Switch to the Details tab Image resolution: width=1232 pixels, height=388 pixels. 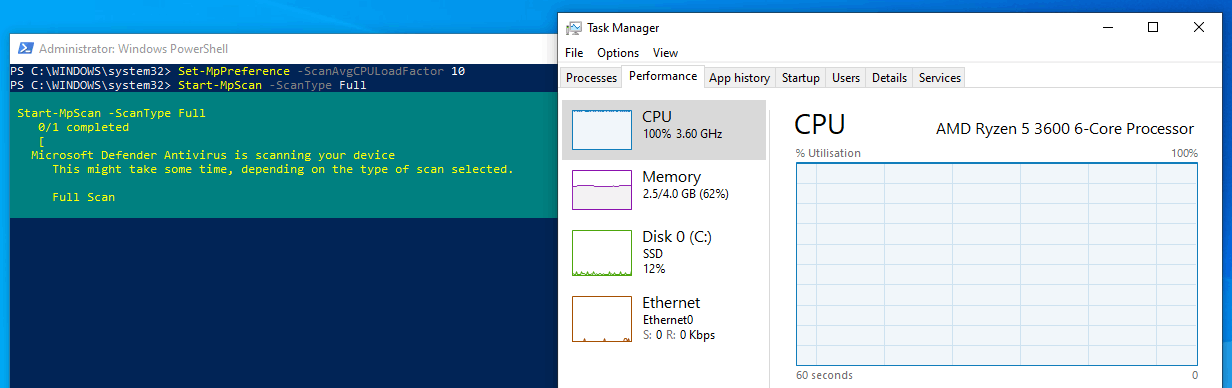pyautogui.click(x=889, y=78)
